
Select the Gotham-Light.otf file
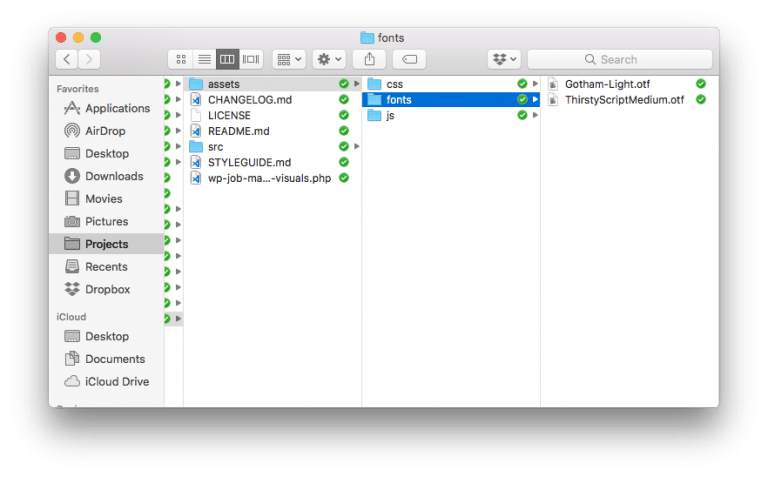[606, 84]
